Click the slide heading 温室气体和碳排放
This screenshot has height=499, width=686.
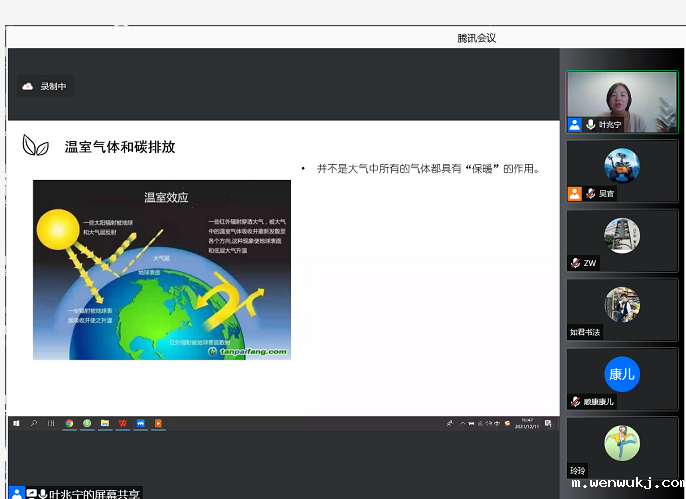click(x=120, y=147)
